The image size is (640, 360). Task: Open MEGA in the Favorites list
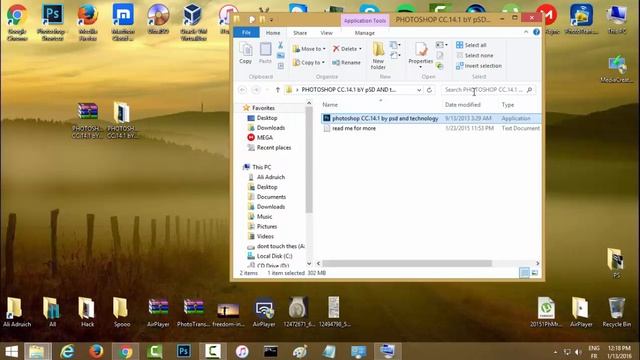pyautogui.click(x=260, y=138)
